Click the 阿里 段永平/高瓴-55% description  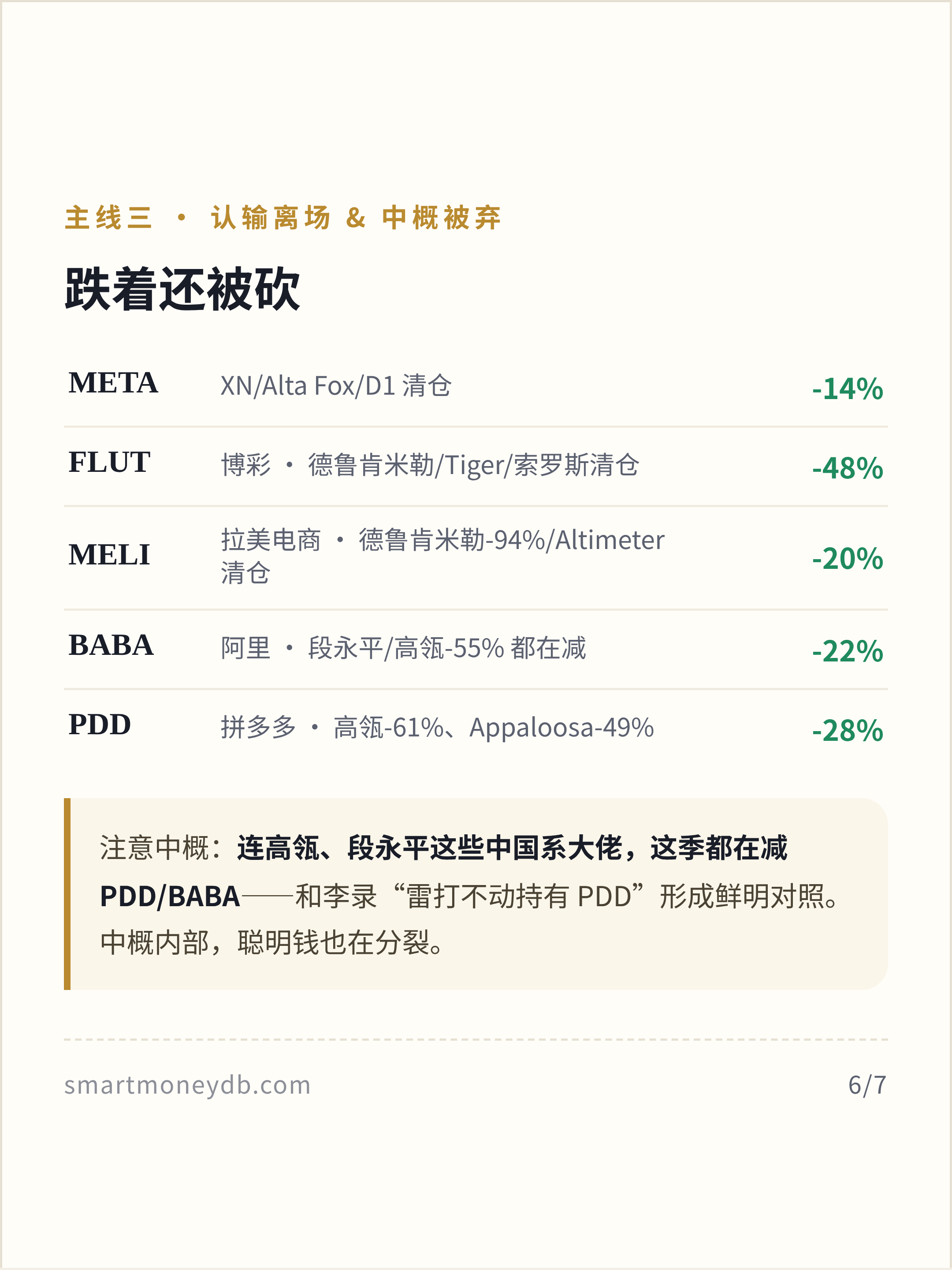point(403,648)
